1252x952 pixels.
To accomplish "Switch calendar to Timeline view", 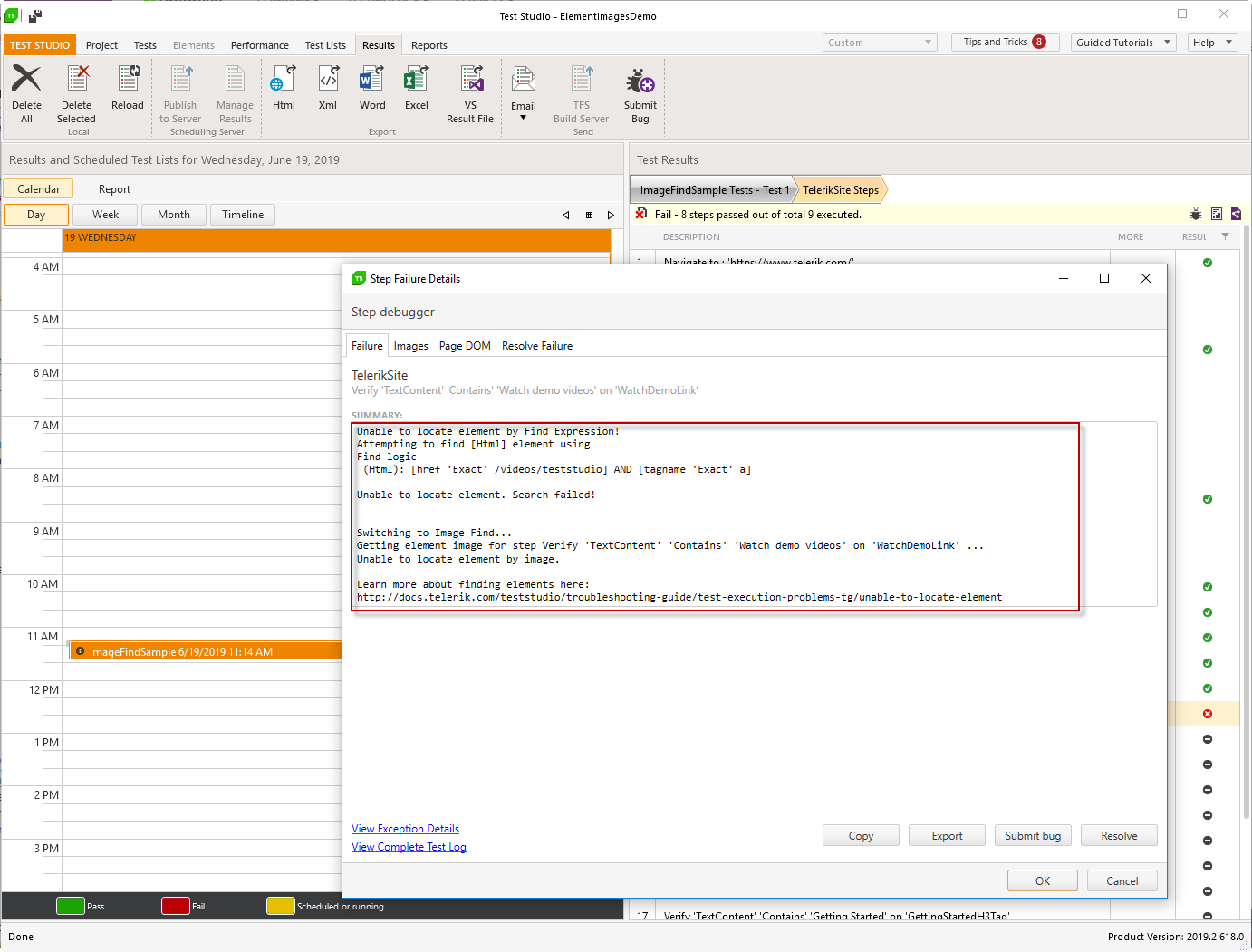I will pyautogui.click(x=243, y=215).
